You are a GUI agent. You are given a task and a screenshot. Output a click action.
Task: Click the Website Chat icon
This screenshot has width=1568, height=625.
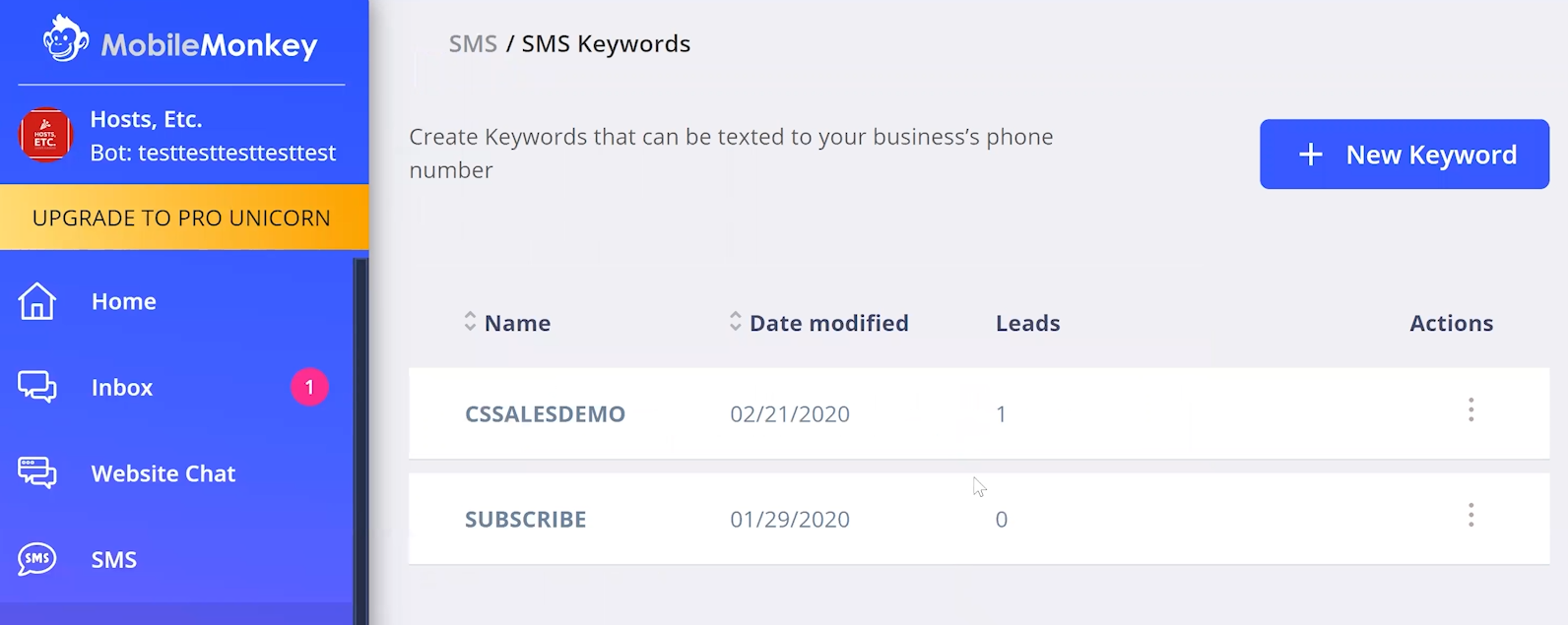coord(36,473)
